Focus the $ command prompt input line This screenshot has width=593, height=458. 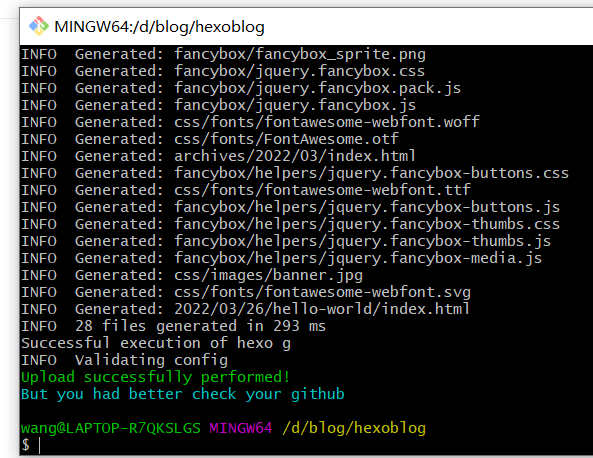[x=306, y=446]
